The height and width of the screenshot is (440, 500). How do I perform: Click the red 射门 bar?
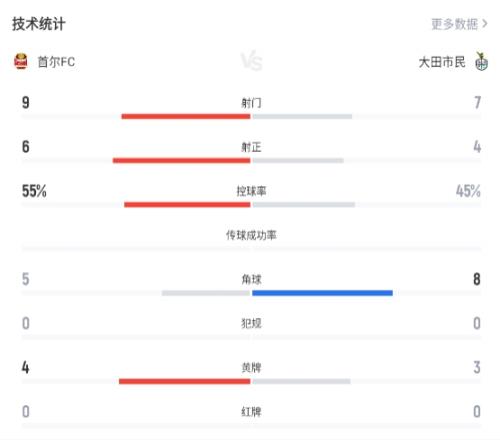(x=186, y=116)
